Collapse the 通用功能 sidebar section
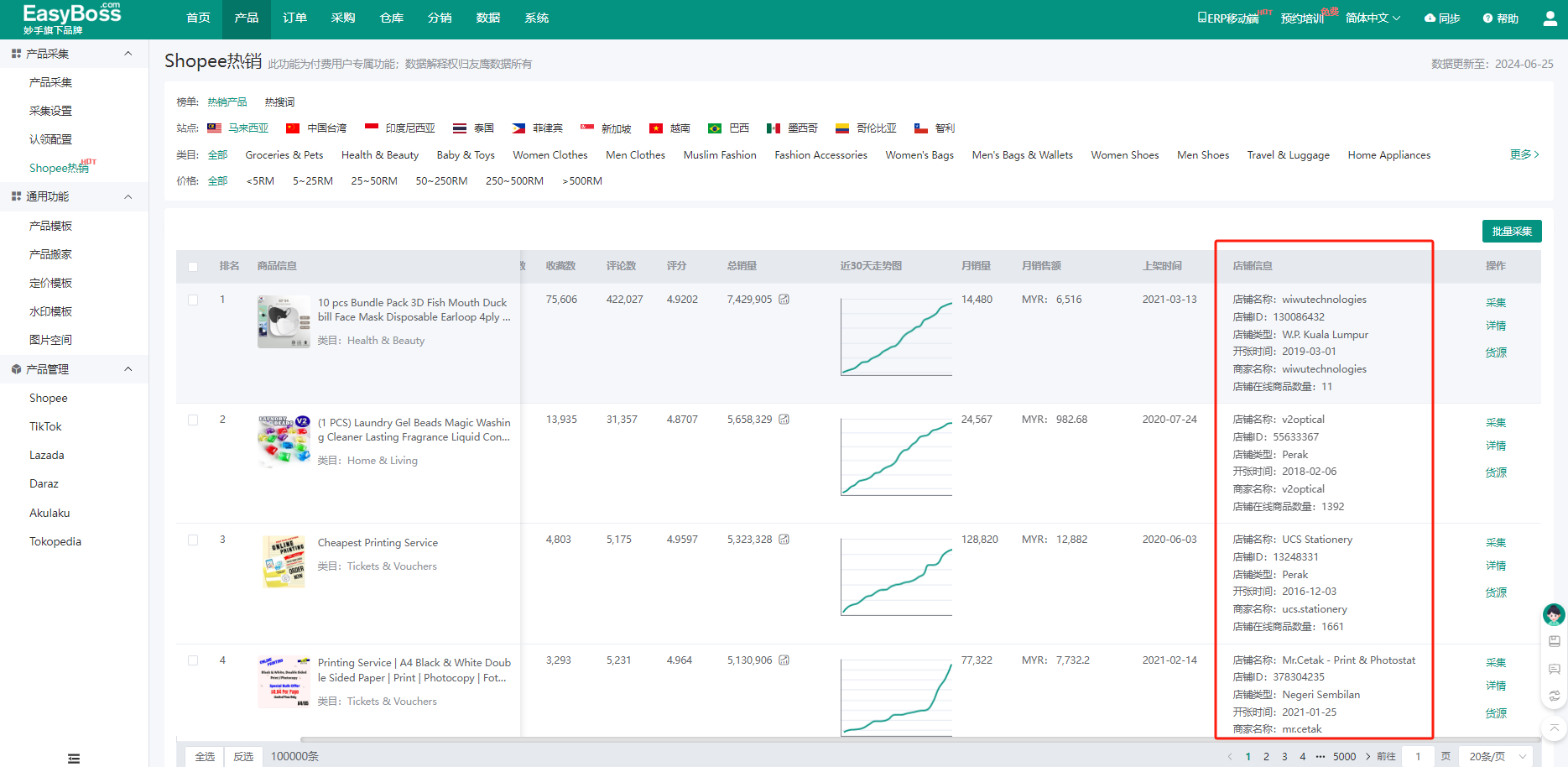Viewport: 1568px width, 767px height. (128, 196)
